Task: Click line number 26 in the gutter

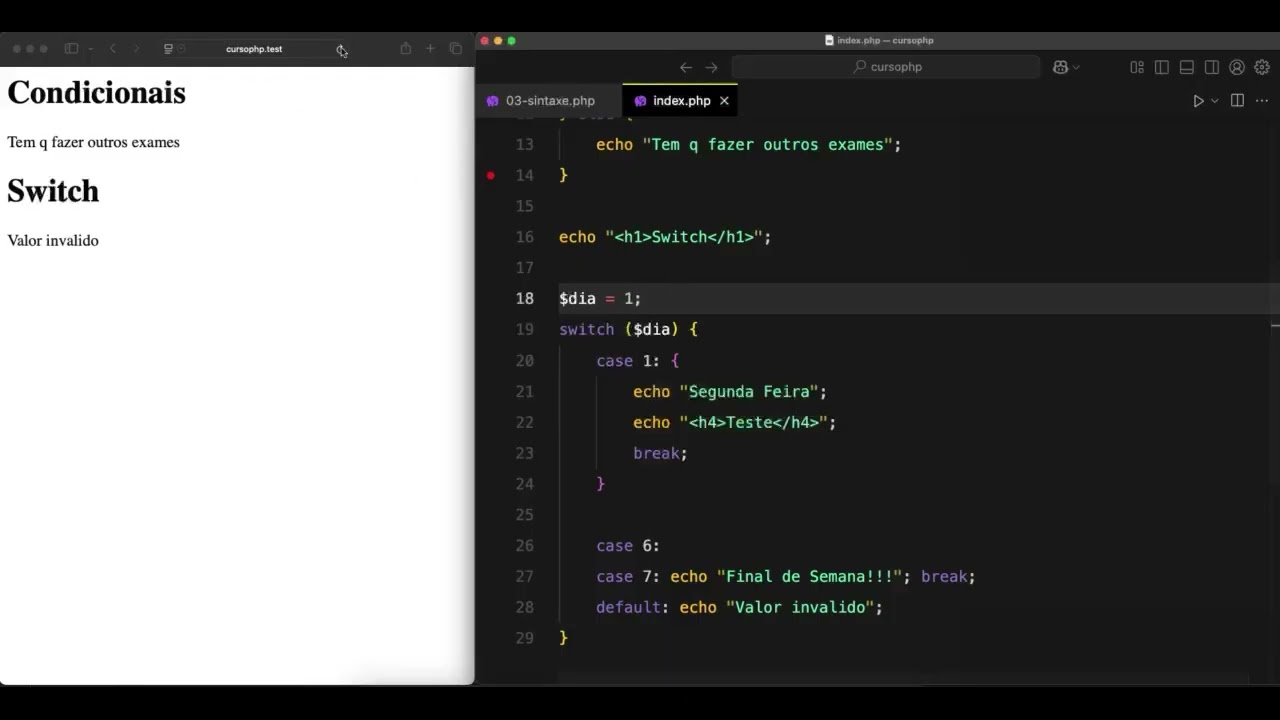Action: tap(525, 545)
